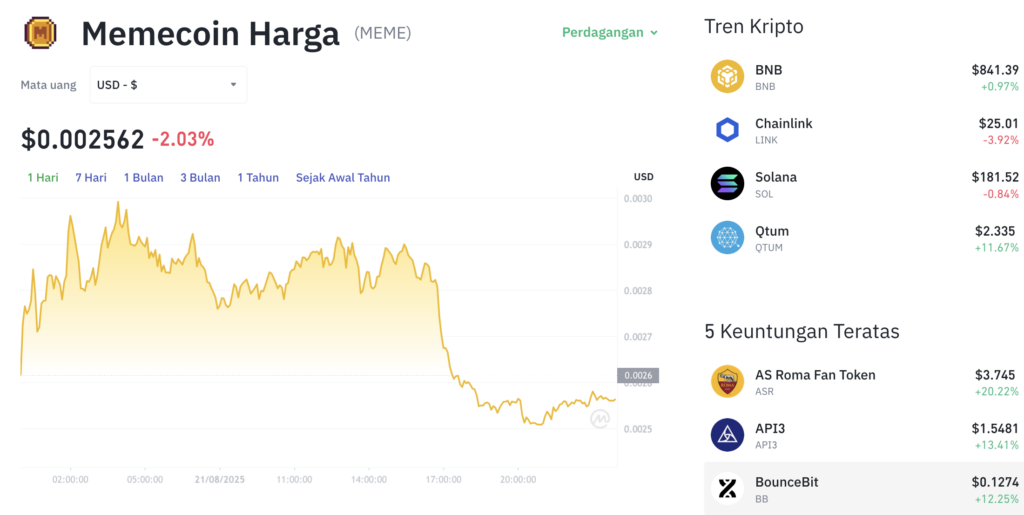Select the 1 Hari time range
1024x515 pixels.
[43, 178]
